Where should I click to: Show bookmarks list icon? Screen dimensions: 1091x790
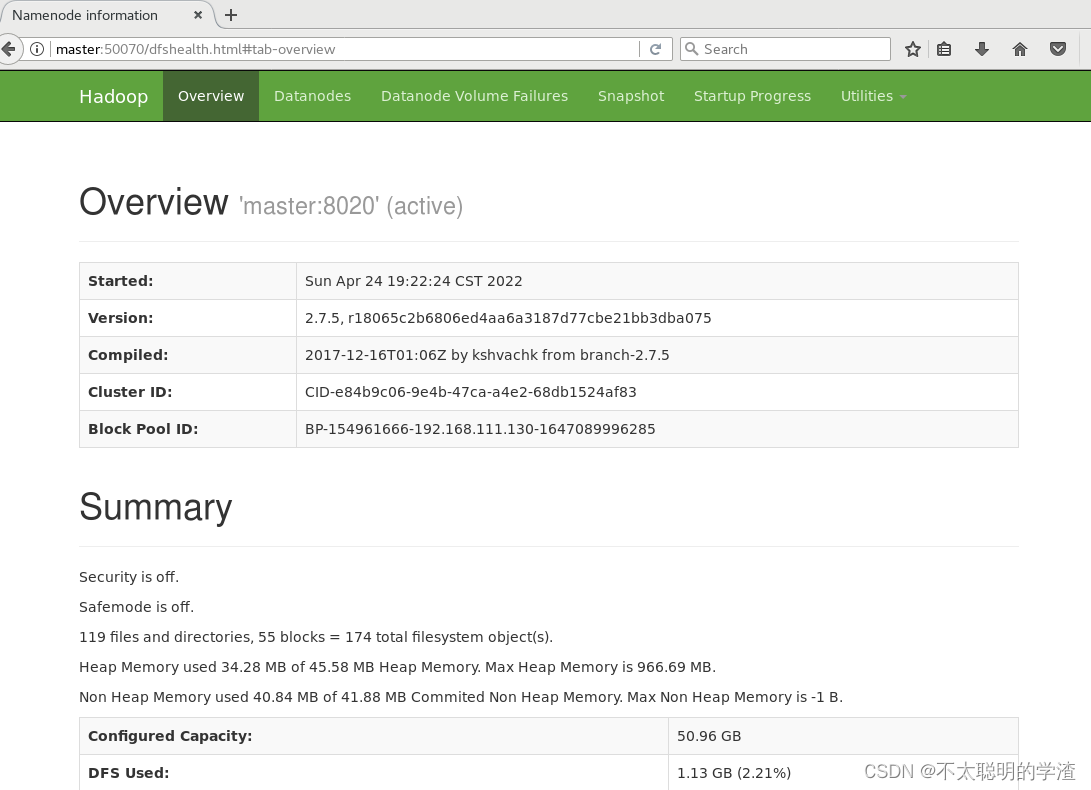point(944,49)
